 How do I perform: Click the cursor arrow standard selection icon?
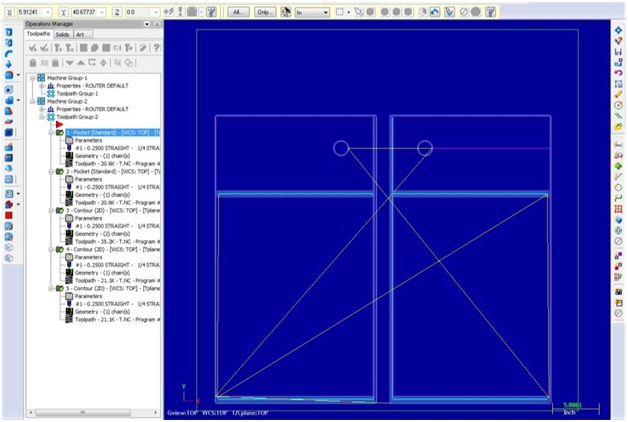click(x=358, y=12)
